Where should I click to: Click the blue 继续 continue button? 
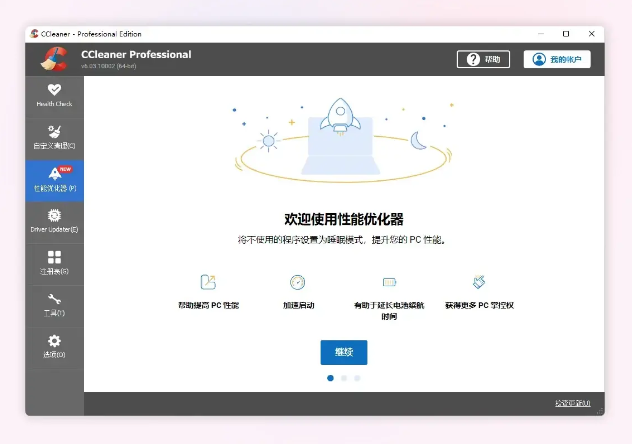(x=344, y=352)
